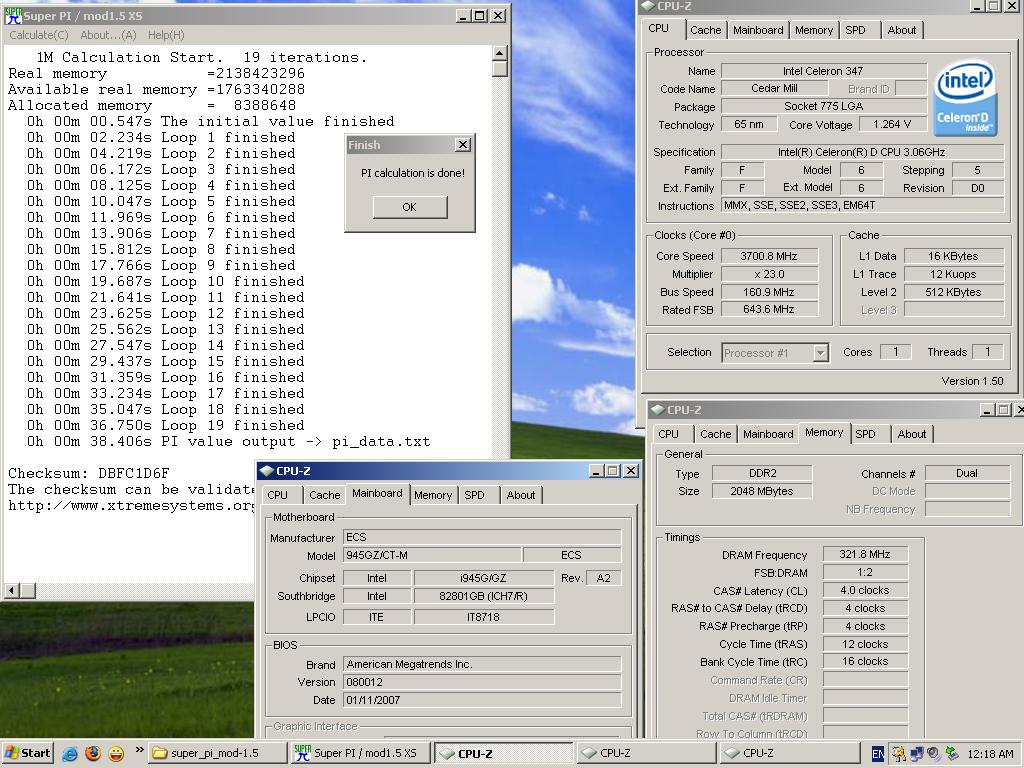Click the smiley face quick launch icon
The image size is (1024, 768).
[x=116, y=753]
